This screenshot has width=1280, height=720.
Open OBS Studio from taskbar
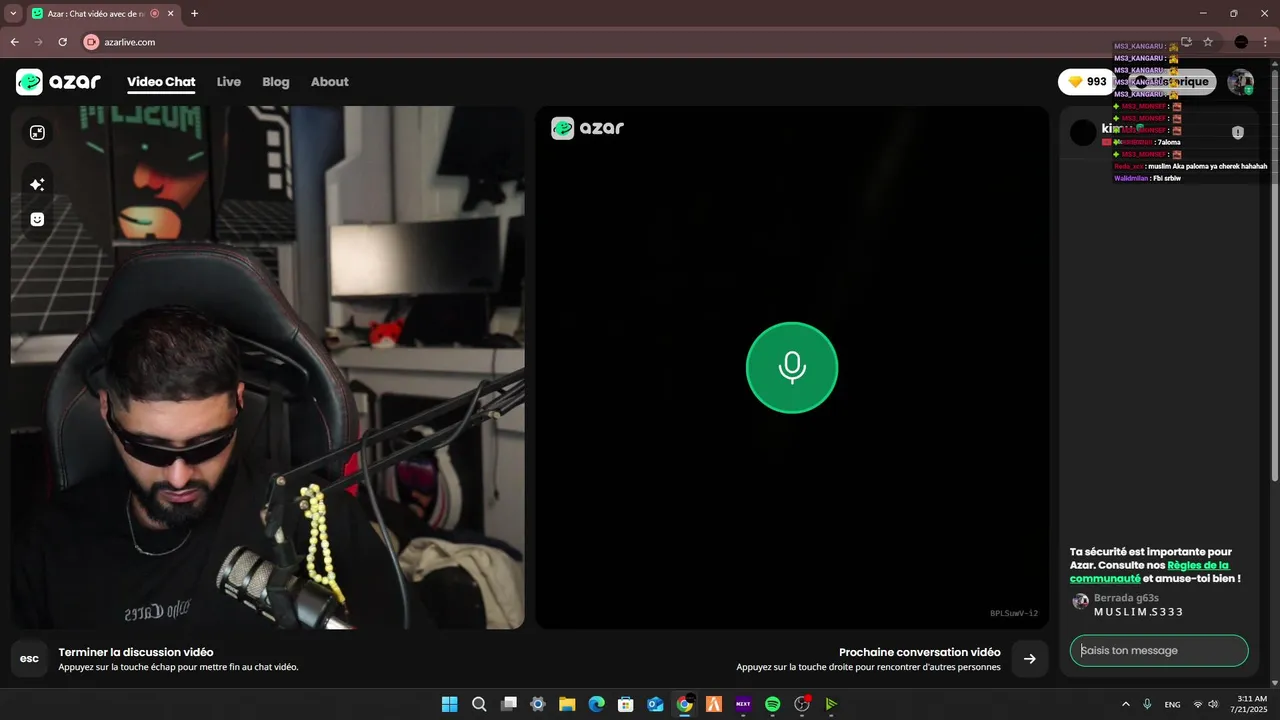pos(802,704)
